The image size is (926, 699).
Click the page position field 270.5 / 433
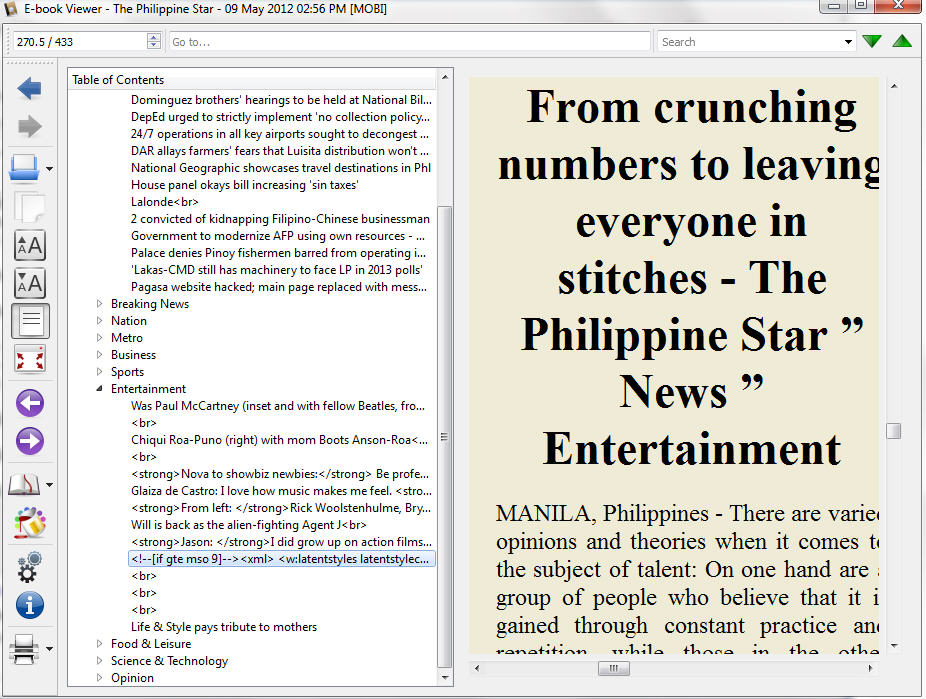point(80,42)
